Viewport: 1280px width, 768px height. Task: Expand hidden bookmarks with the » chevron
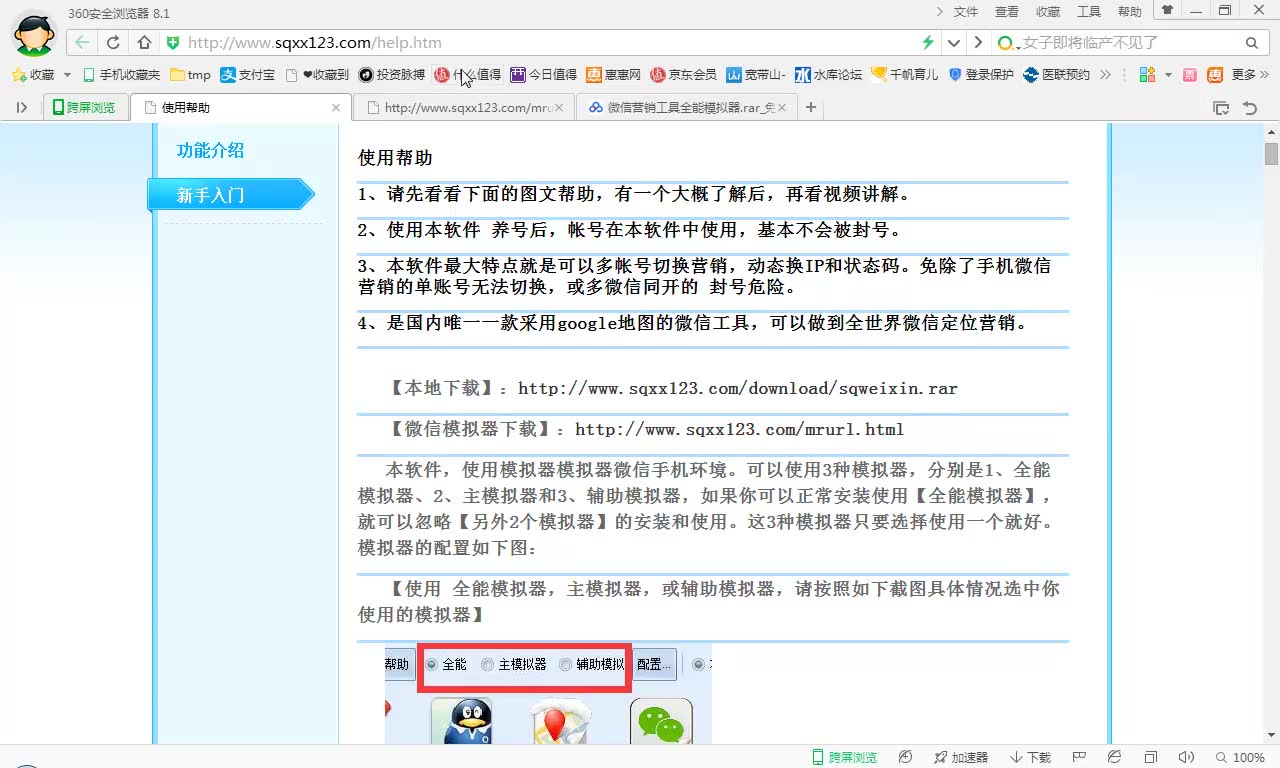tap(1105, 75)
